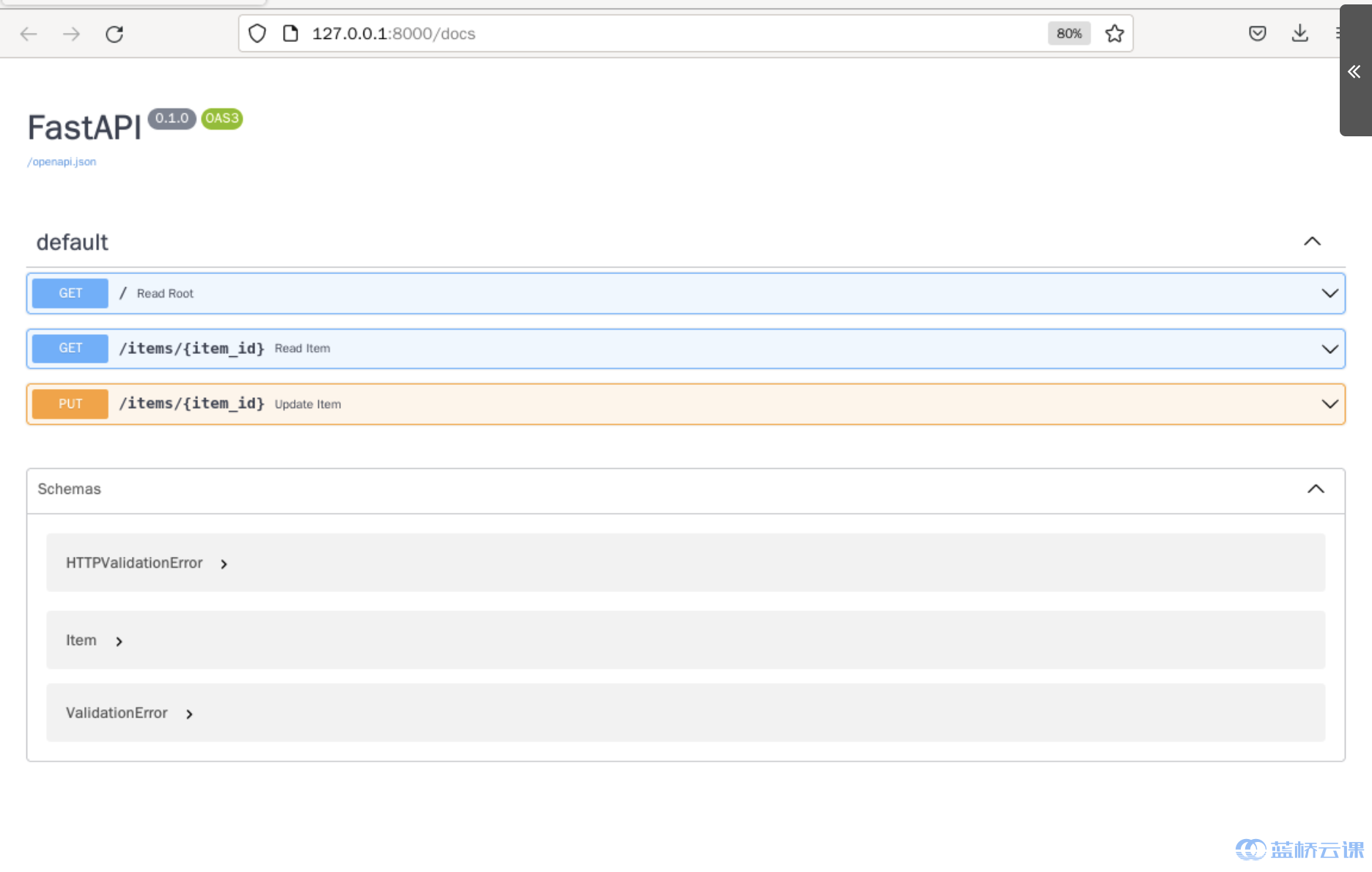
Task: Click the page info document icon
Action: pyautogui.click(x=291, y=34)
